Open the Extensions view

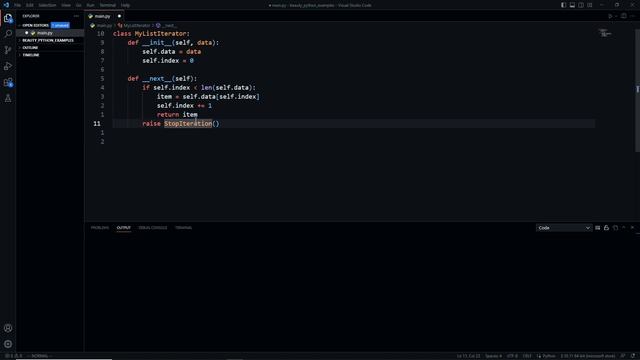pos(8,82)
